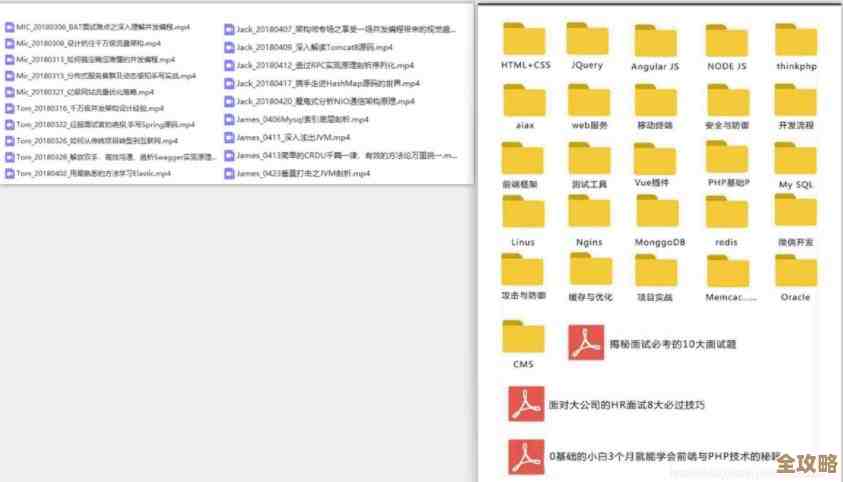This screenshot has height=482, width=843.
Task: Open the Angular JS folder
Action: pyautogui.click(x=655, y=41)
